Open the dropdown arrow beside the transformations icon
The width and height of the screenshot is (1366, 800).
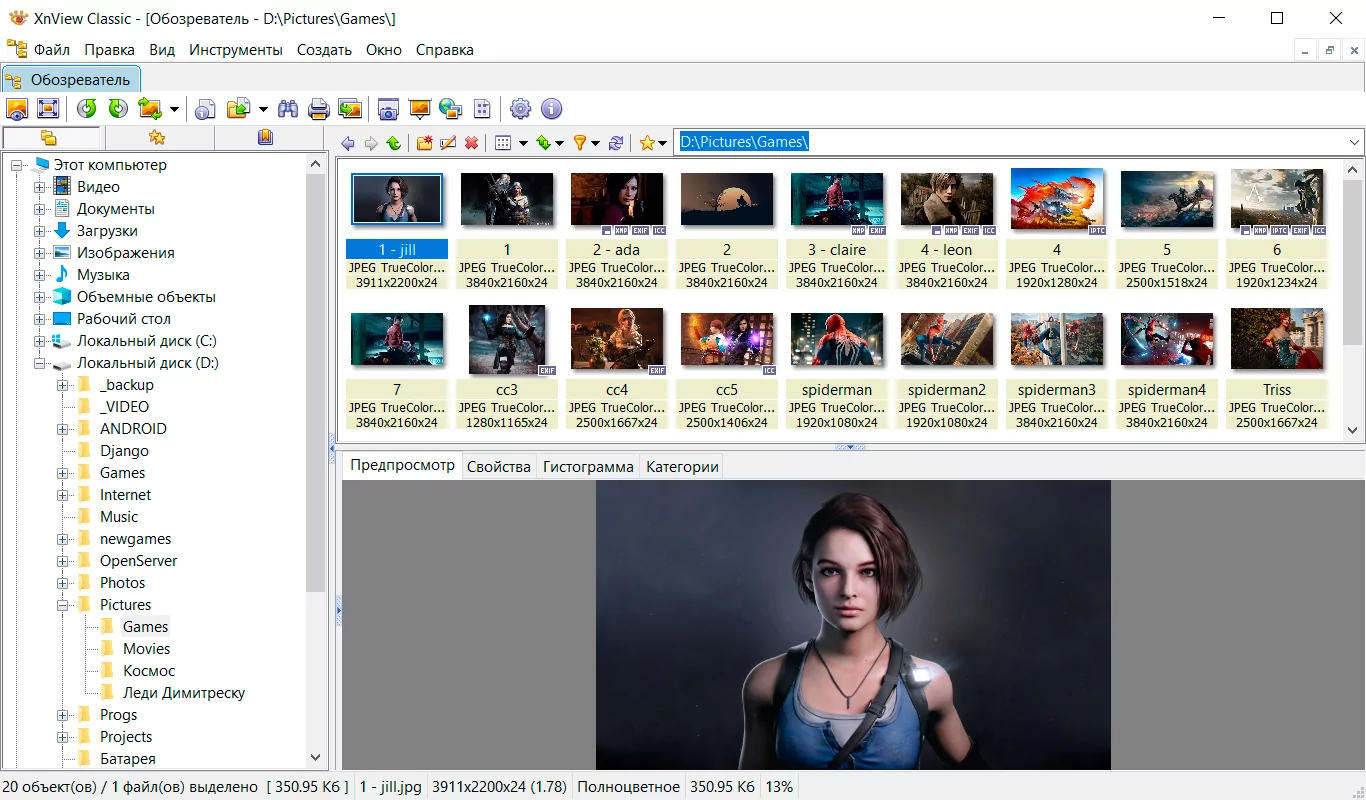(x=174, y=109)
